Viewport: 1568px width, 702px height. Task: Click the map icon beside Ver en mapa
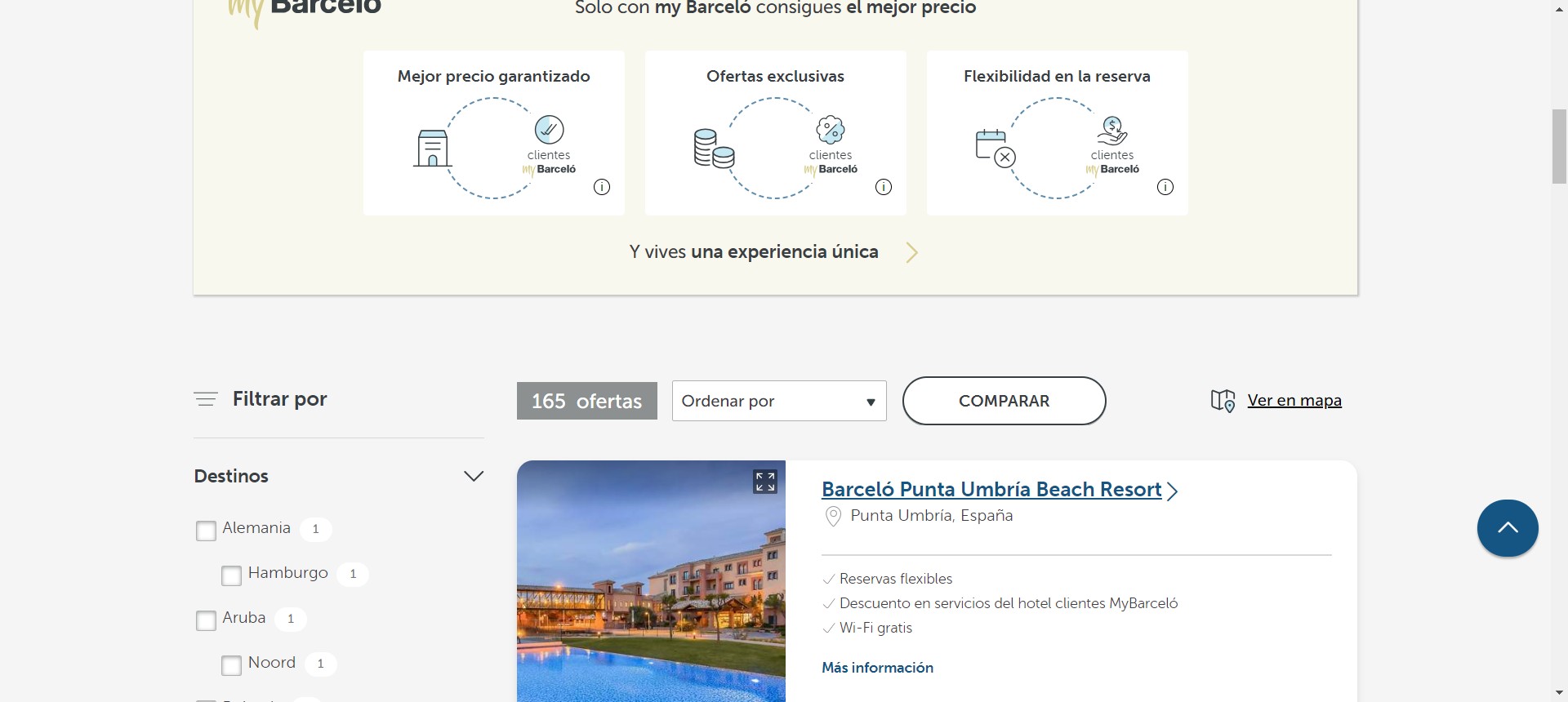pyautogui.click(x=1223, y=401)
